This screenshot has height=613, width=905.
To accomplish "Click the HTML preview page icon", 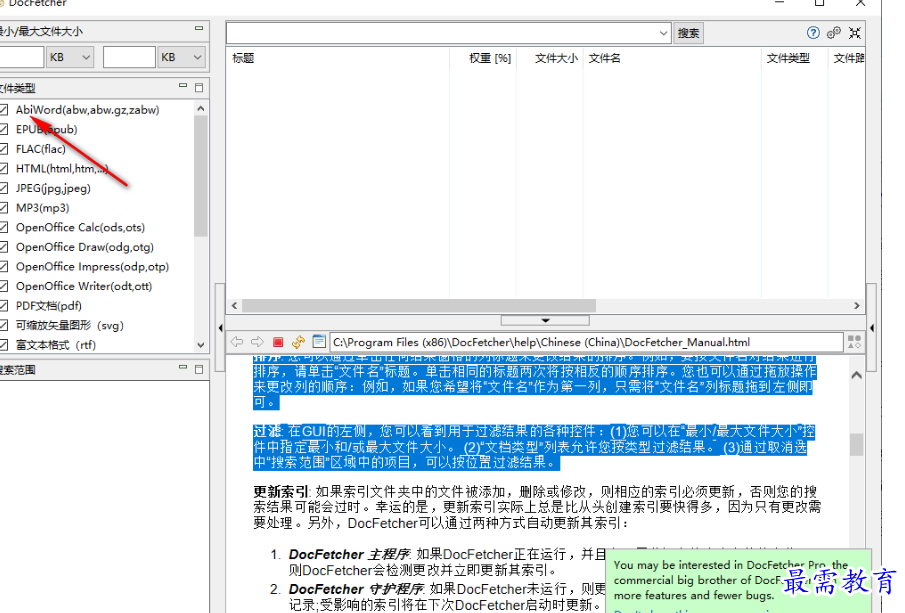I will pos(318,342).
